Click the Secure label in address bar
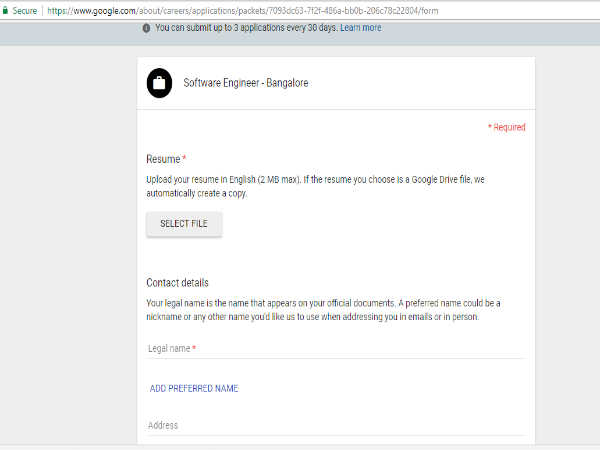 [x=24, y=11]
